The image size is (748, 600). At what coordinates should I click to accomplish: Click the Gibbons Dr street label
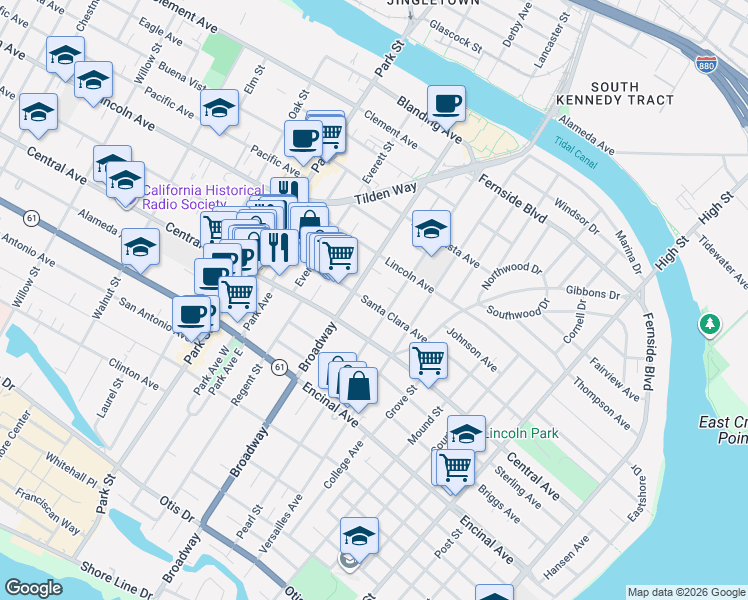[x=593, y=292]
